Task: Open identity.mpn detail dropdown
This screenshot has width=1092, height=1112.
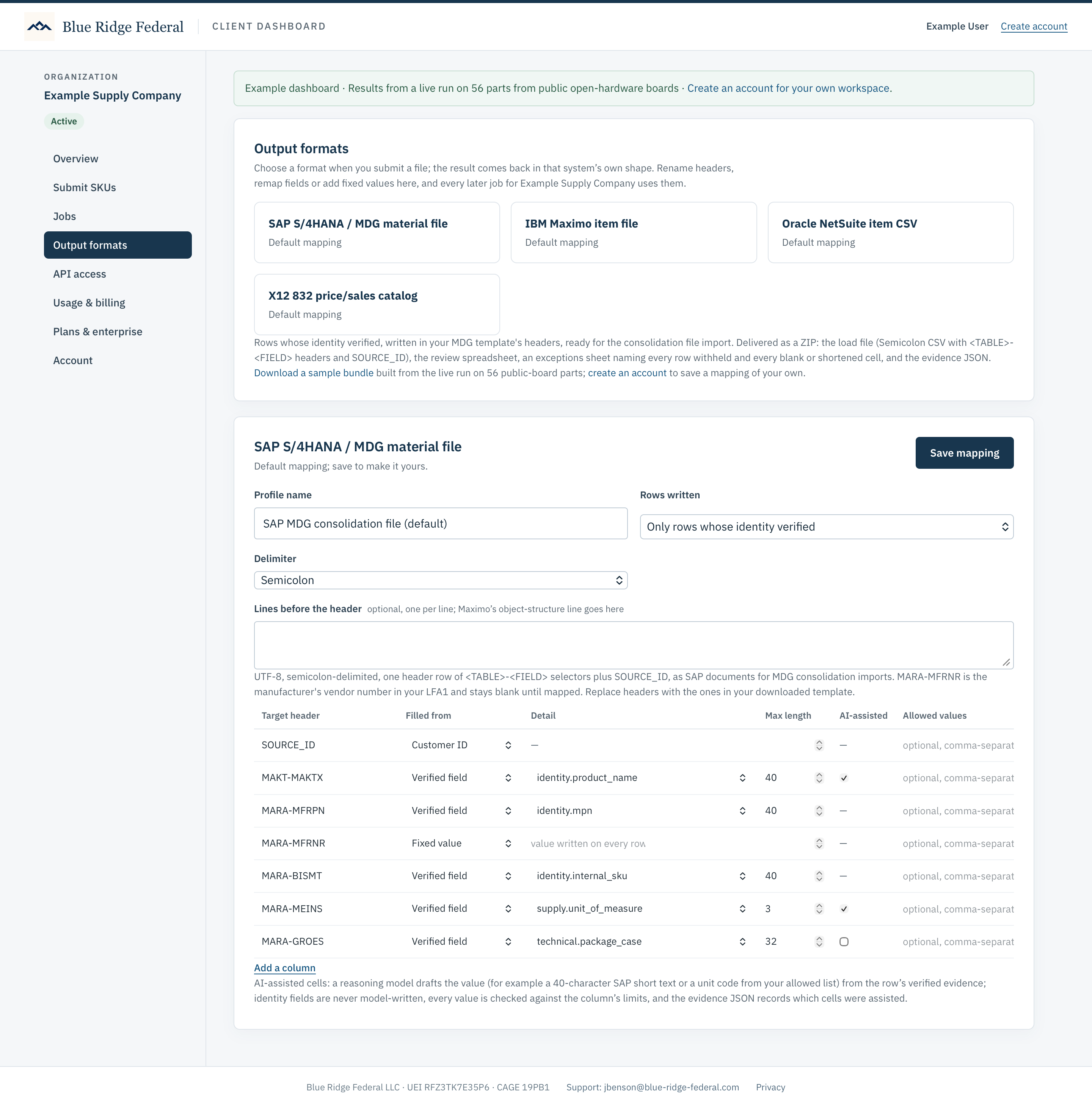Action: tap(640, 810)
